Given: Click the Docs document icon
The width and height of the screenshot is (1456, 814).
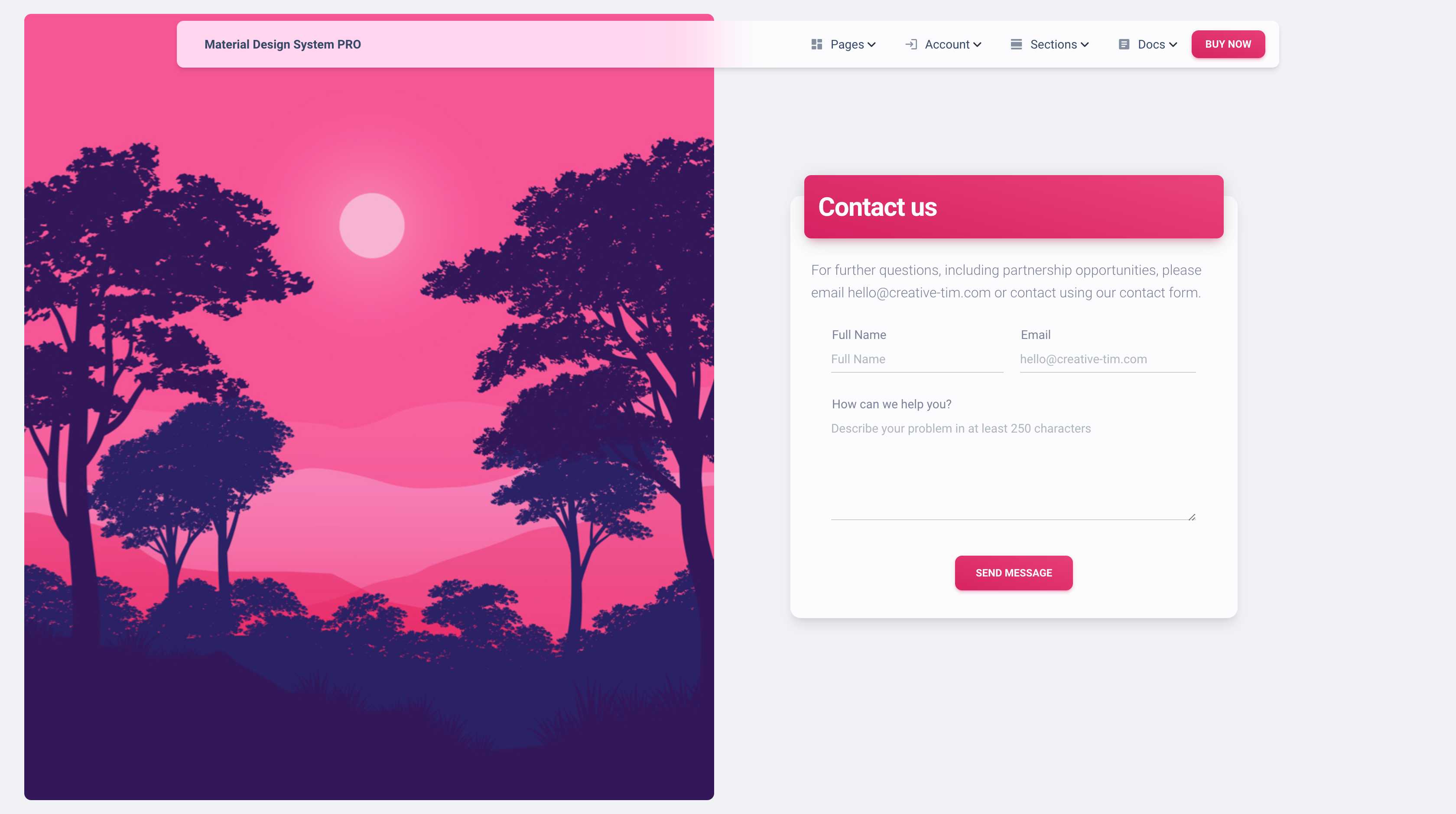Looking at the screenshot, I should click(x=1124, y=44).
